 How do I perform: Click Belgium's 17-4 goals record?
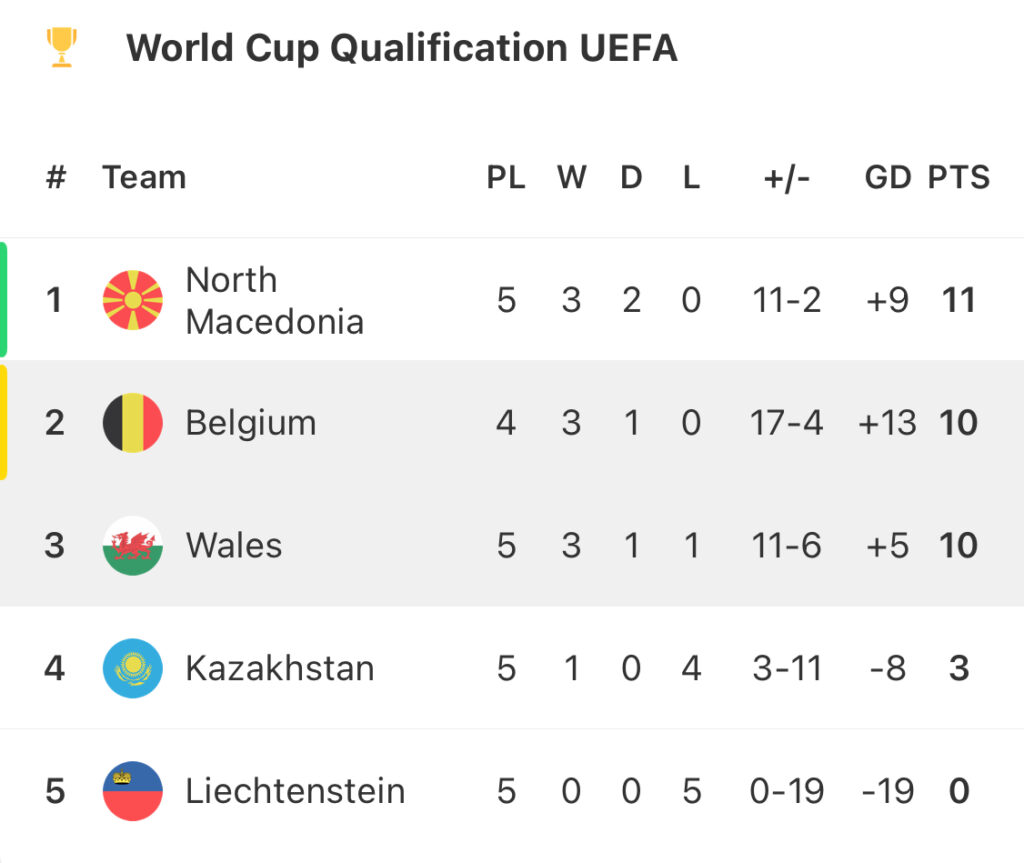coord(786,423)
